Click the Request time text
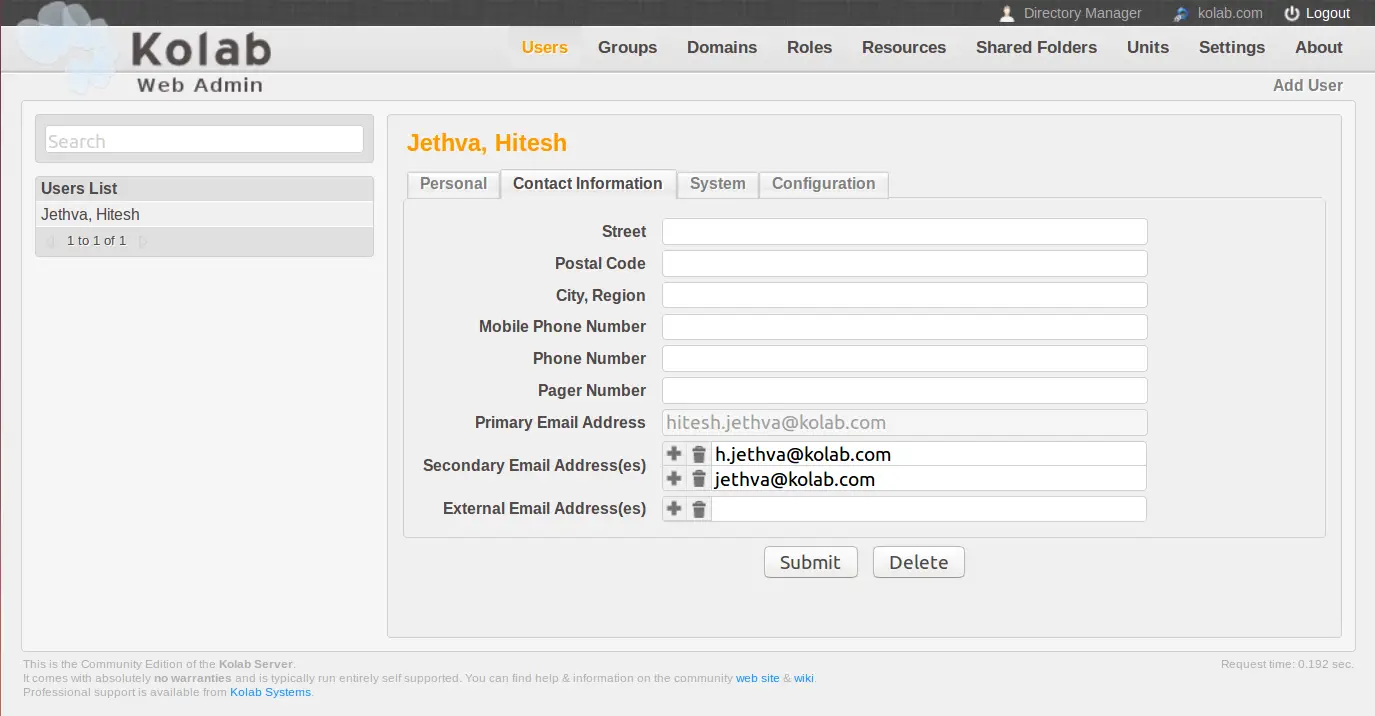Viewport: 1375px width, 716px height. (1287, 664)
